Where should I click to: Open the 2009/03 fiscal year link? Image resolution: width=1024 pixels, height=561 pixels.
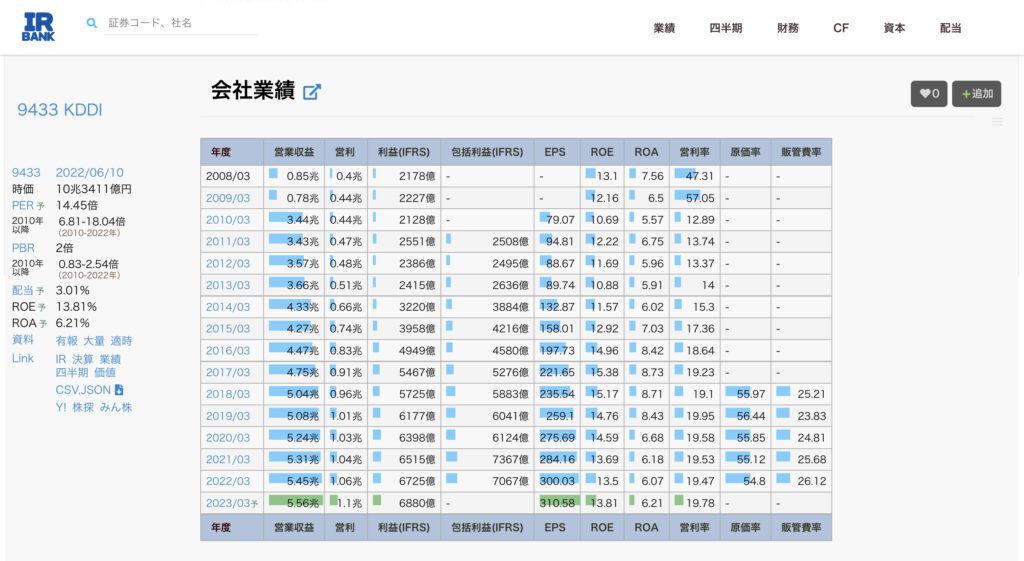click(x=228, y=198)
